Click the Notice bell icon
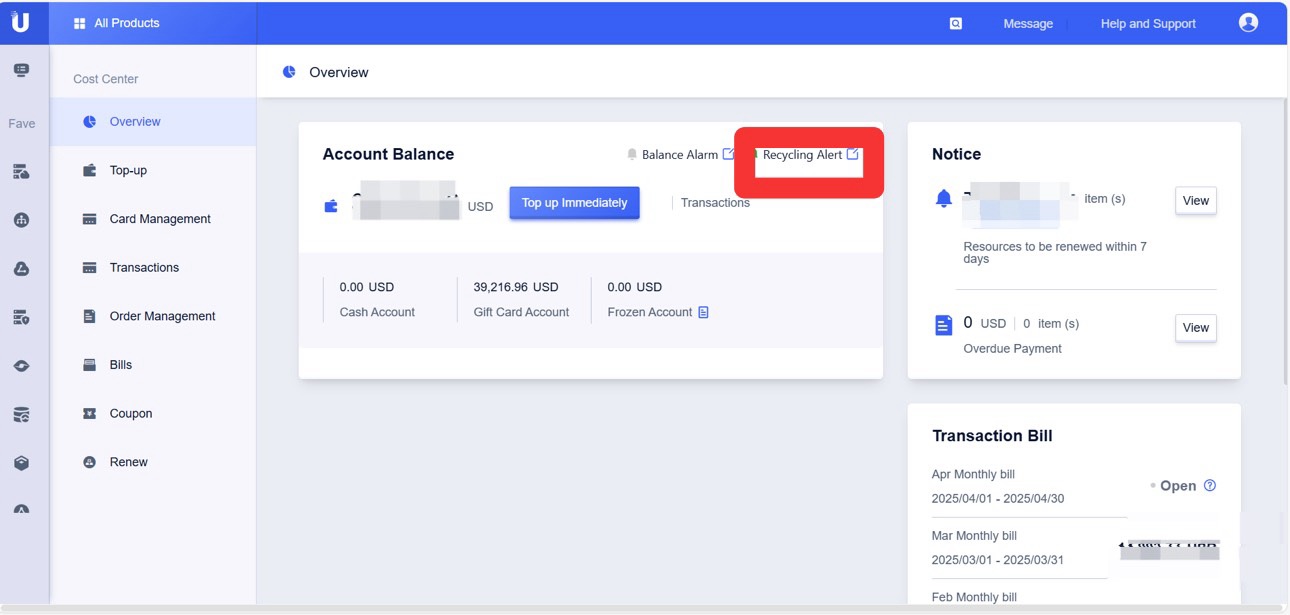The width and height of the screenshot is (1290, 615). [x=943, y=199]
